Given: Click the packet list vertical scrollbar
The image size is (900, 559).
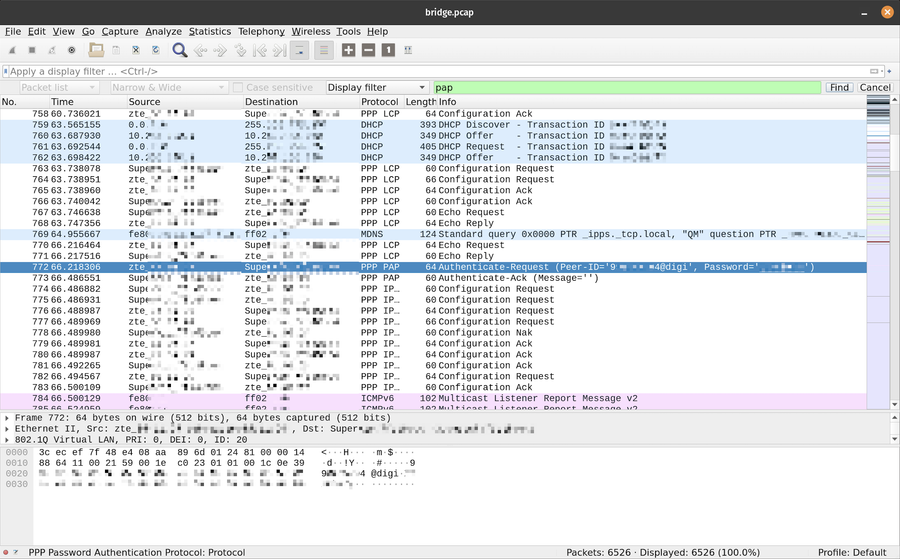Looking at the screenshot, I should click(x=894, y=253).
